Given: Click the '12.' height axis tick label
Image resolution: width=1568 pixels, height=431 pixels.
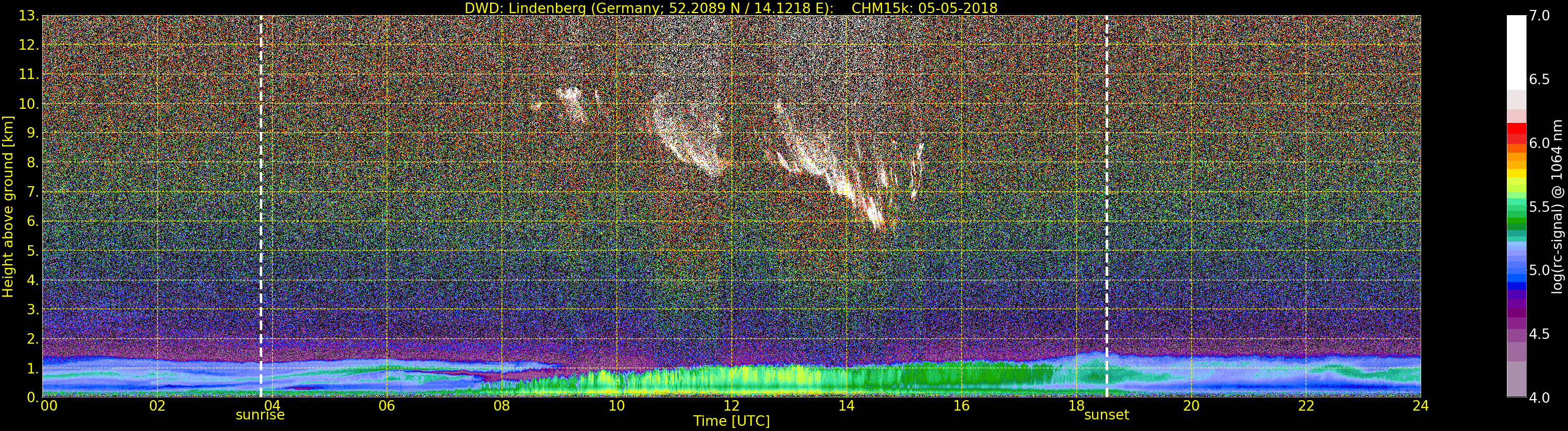Looking at the screenshot, I should (29, 45).
